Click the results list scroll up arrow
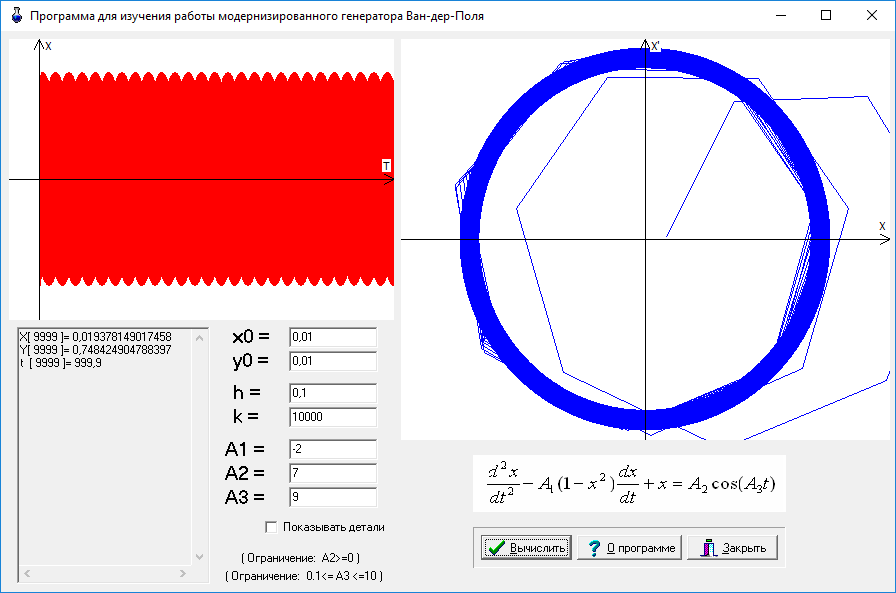Image resolution: width=896 pixels, height=593 pixels. (x=199, y=338)
